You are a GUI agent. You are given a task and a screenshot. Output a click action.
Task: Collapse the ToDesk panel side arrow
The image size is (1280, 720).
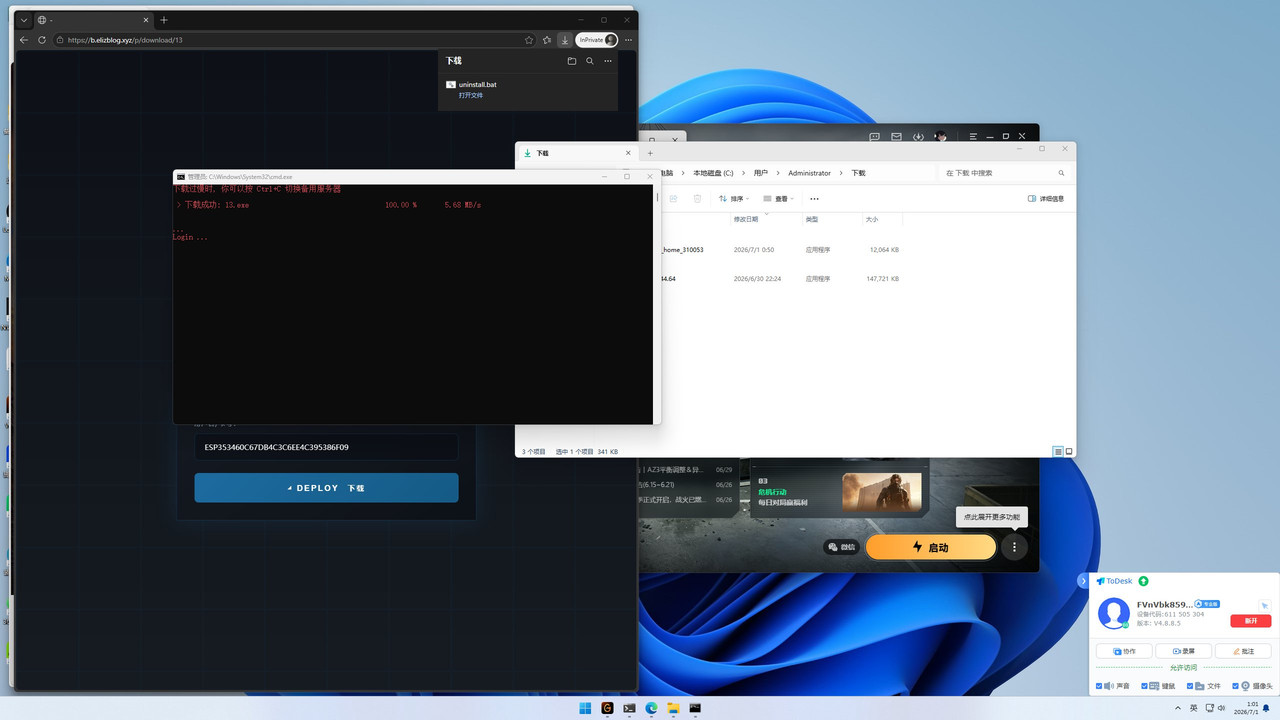(1083, 581)
